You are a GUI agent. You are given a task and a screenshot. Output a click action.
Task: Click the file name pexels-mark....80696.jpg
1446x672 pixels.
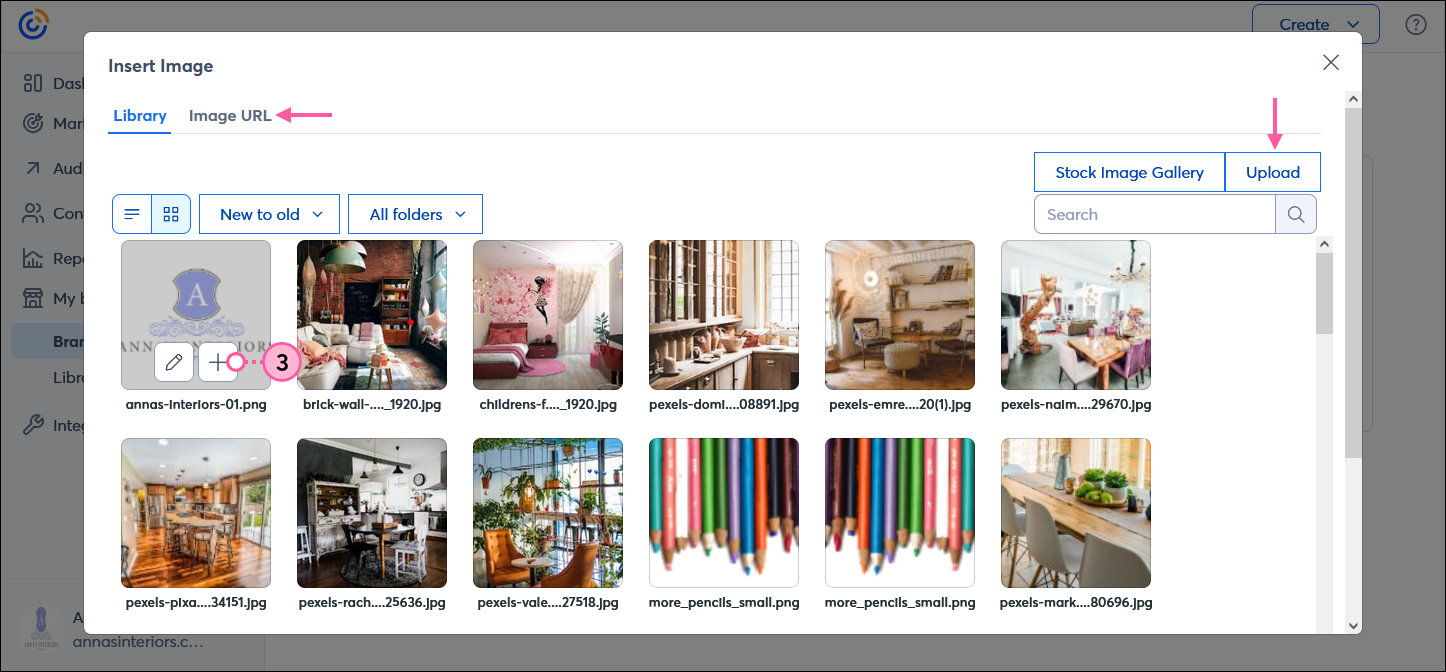[x=1076, y=603]
